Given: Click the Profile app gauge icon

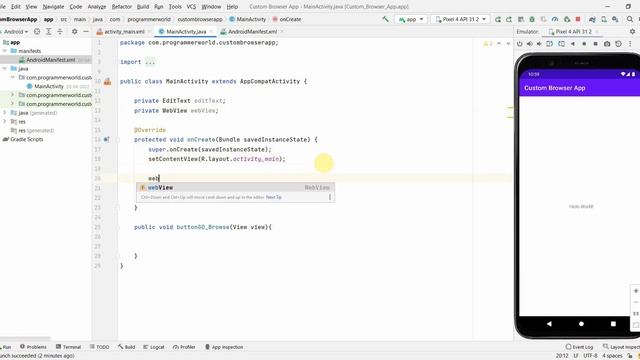Looking at the screenshot, I should (555, 19).
